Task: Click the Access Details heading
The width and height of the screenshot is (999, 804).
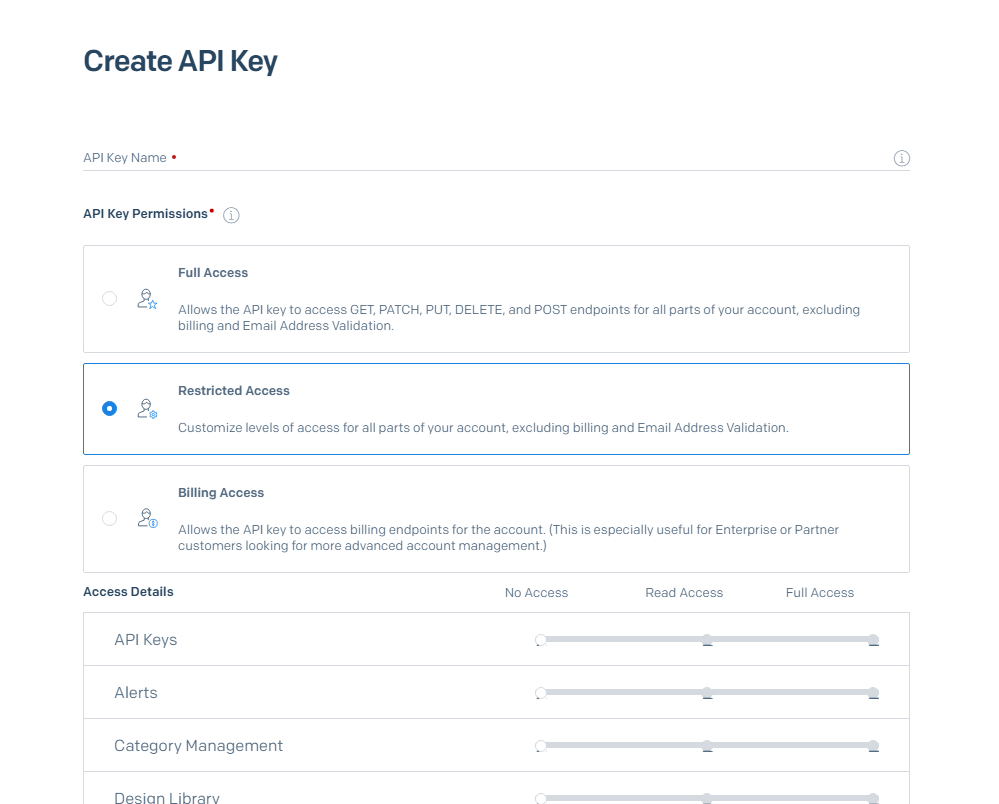Action: coord(128,592)
